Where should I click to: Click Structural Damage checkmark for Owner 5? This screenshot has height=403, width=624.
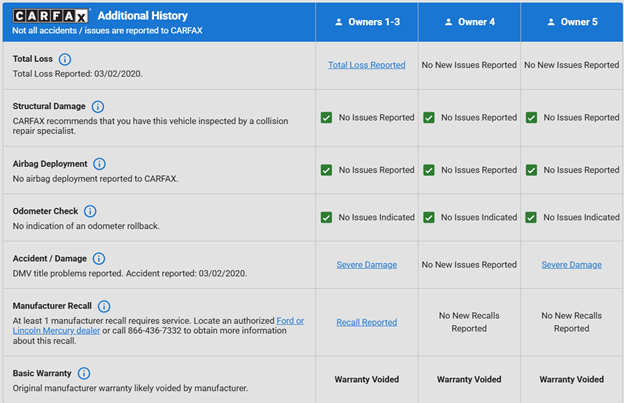point(531,118)
